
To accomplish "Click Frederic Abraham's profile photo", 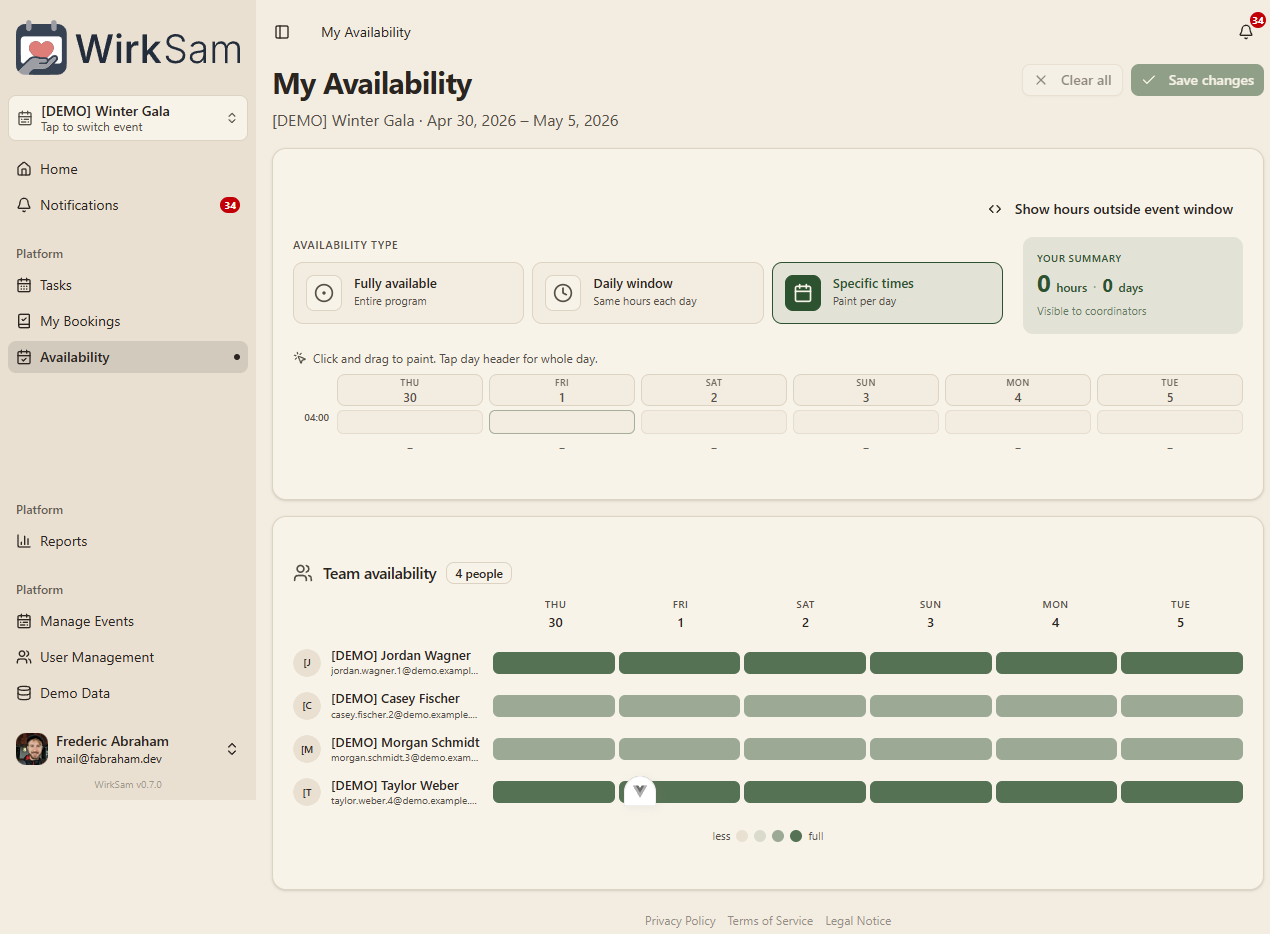I will (32, 749).
